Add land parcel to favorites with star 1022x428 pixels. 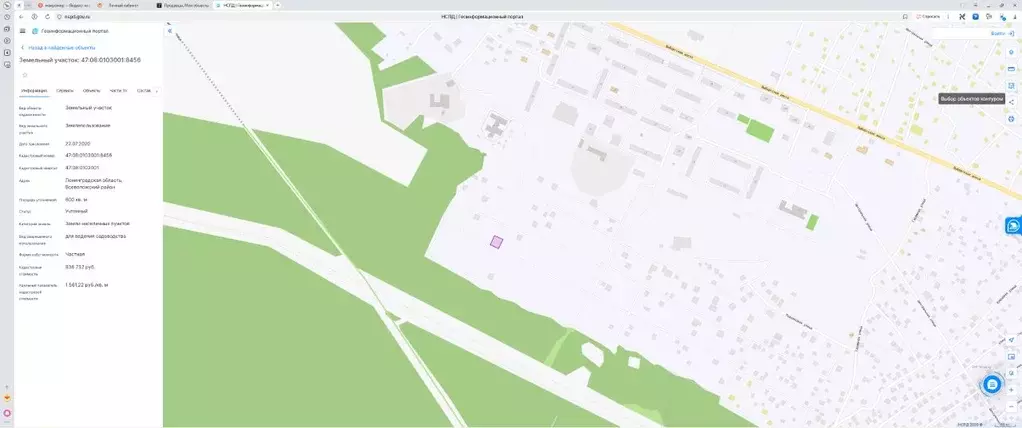click(24, 74)
